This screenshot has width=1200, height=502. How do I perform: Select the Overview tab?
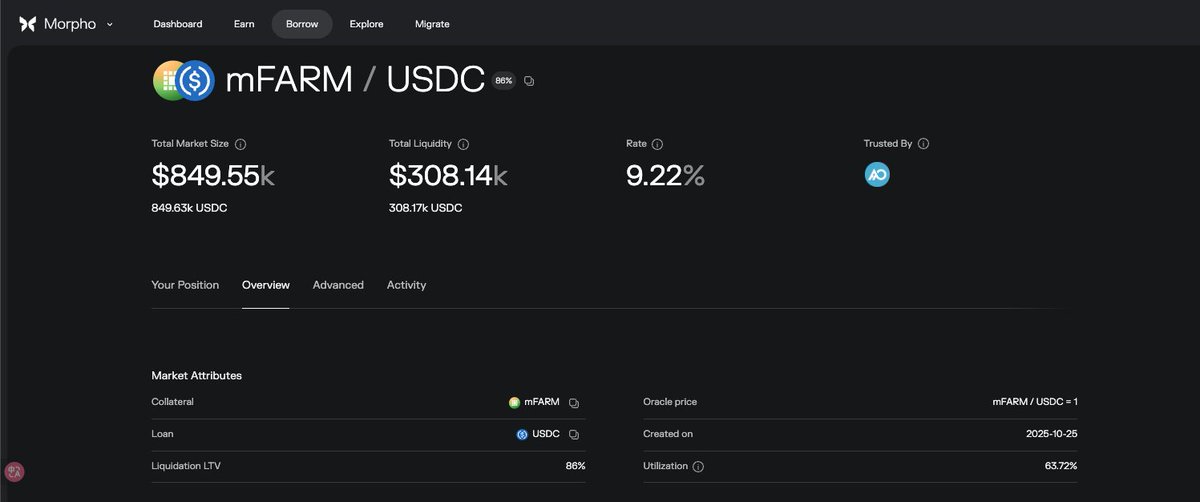pyautogui.click(x=266, y=285)
